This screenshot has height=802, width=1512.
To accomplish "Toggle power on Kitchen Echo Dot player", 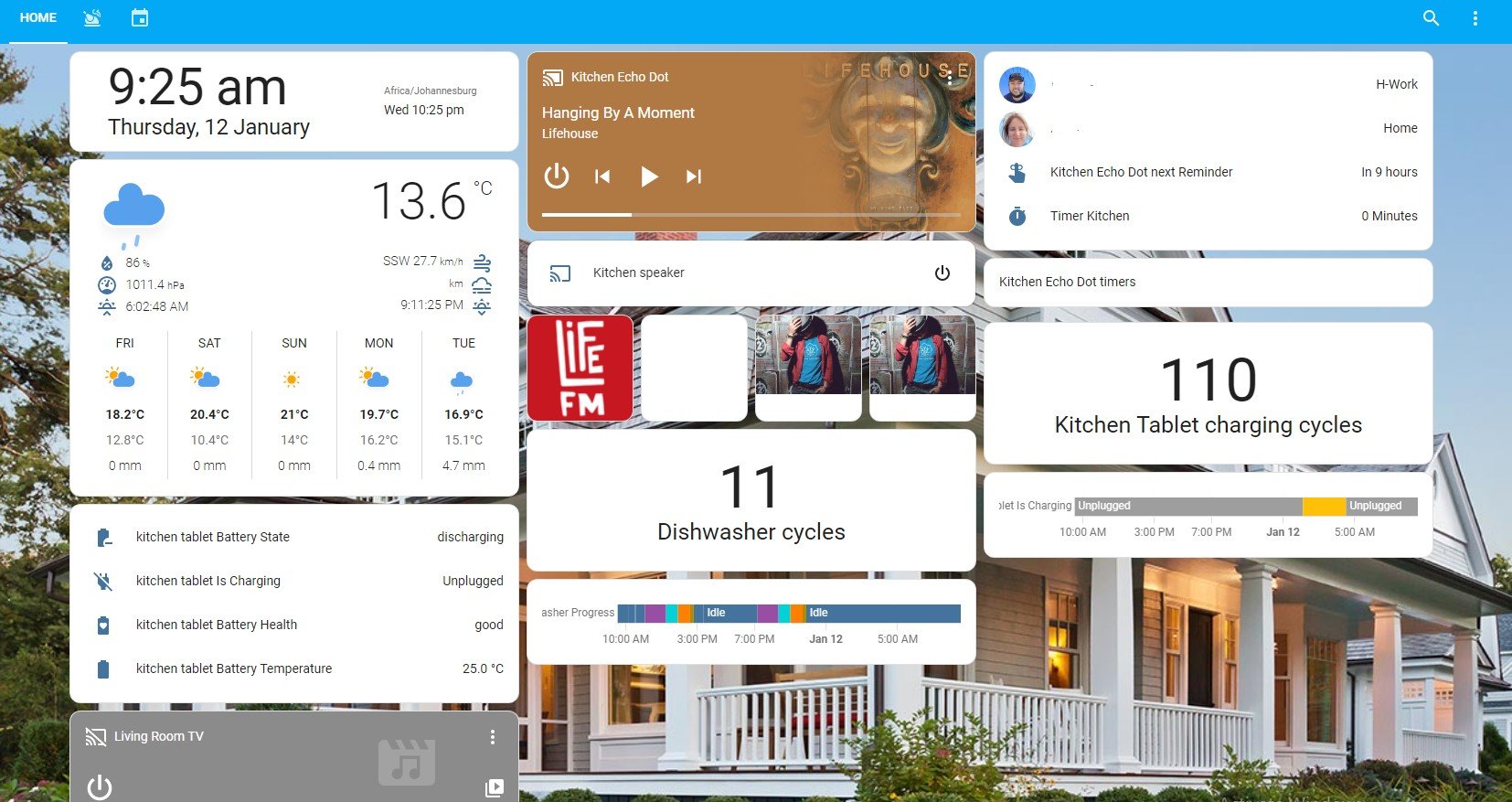I will point(557,176).
